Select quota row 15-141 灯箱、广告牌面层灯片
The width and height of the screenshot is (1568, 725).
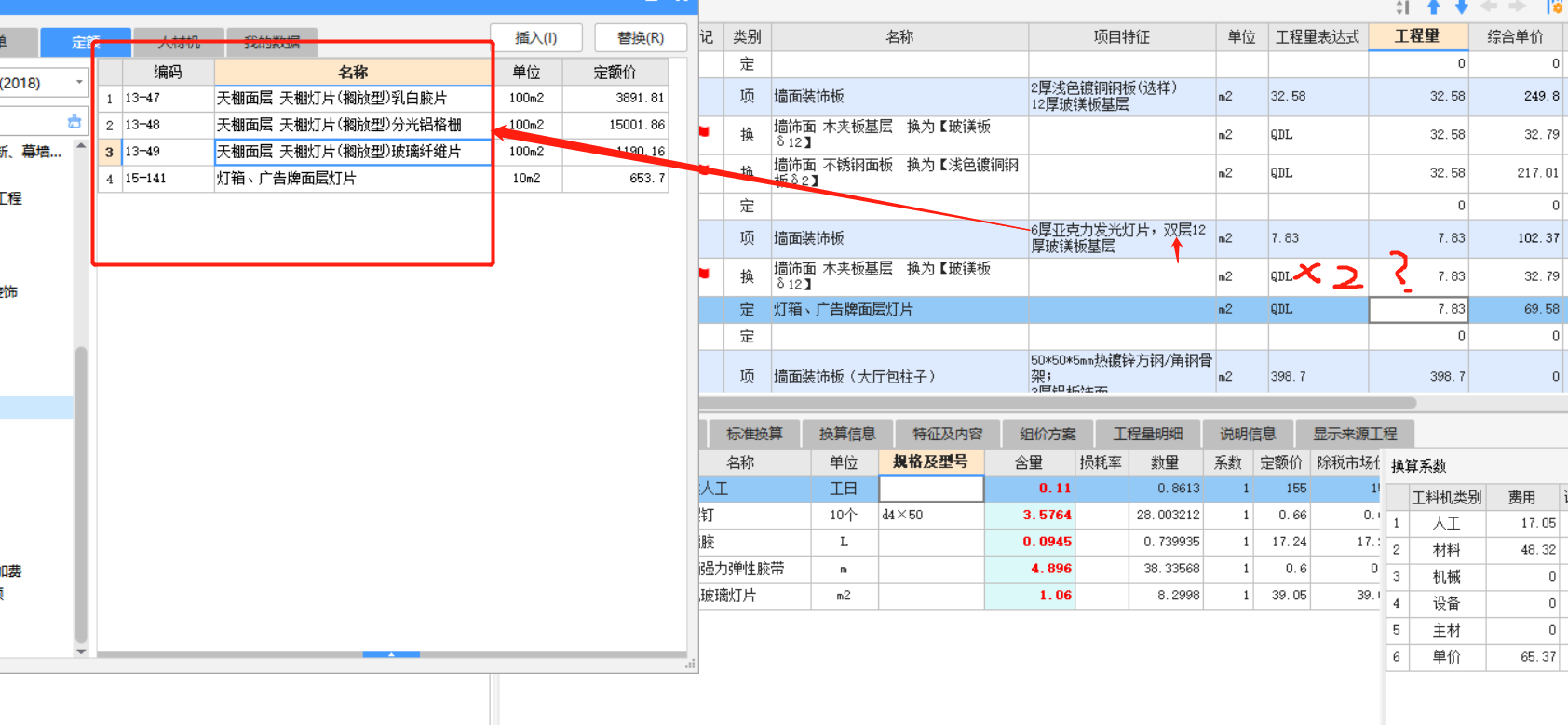point(383,178)
